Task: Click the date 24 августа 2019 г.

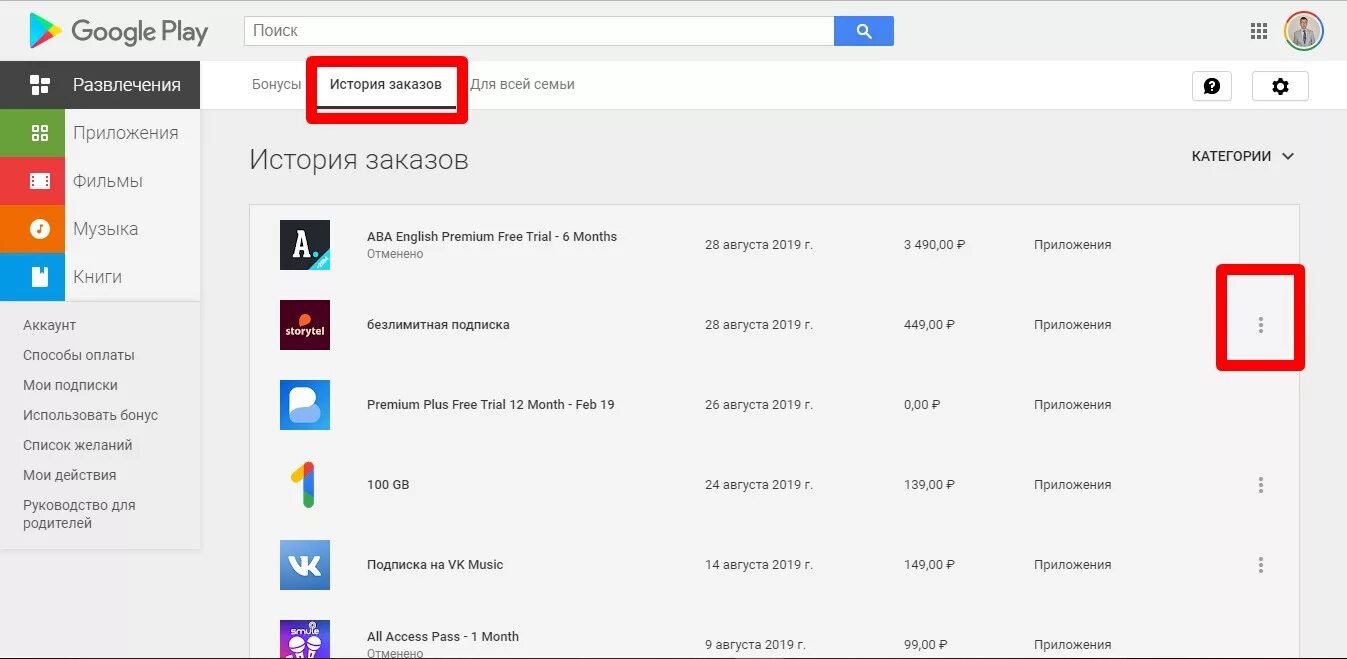Action: pyautogui.click(x=759, y=485)
